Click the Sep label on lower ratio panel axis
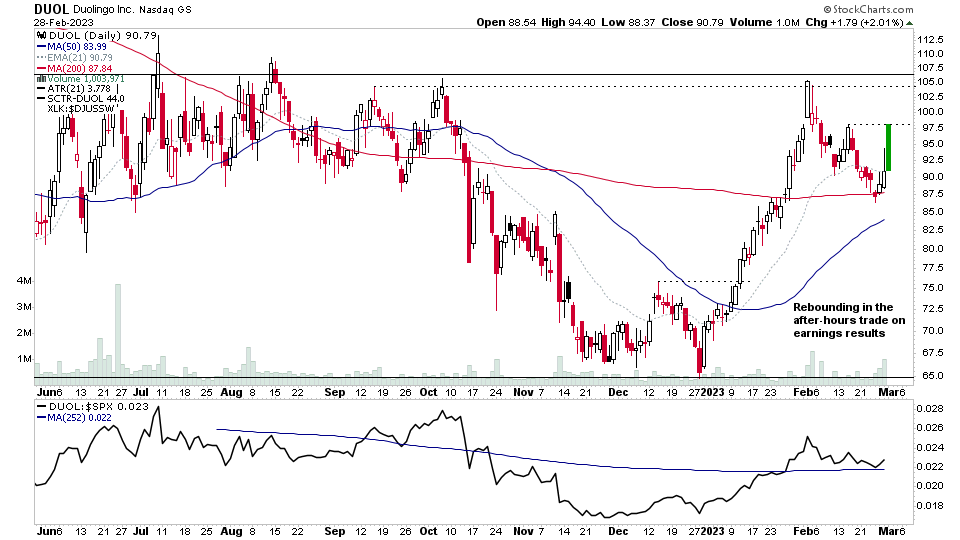960x540 pixels. [335, 531]
